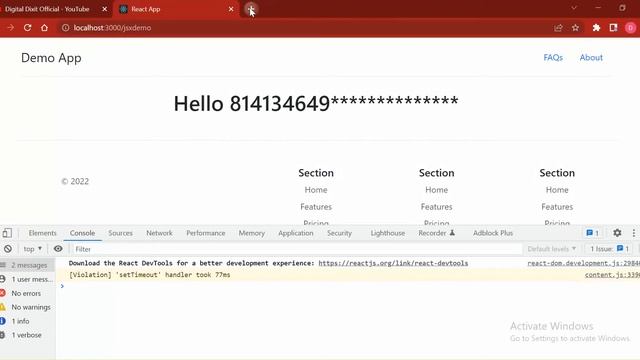Select 1 user messages sidebar item

pos(27,279)
